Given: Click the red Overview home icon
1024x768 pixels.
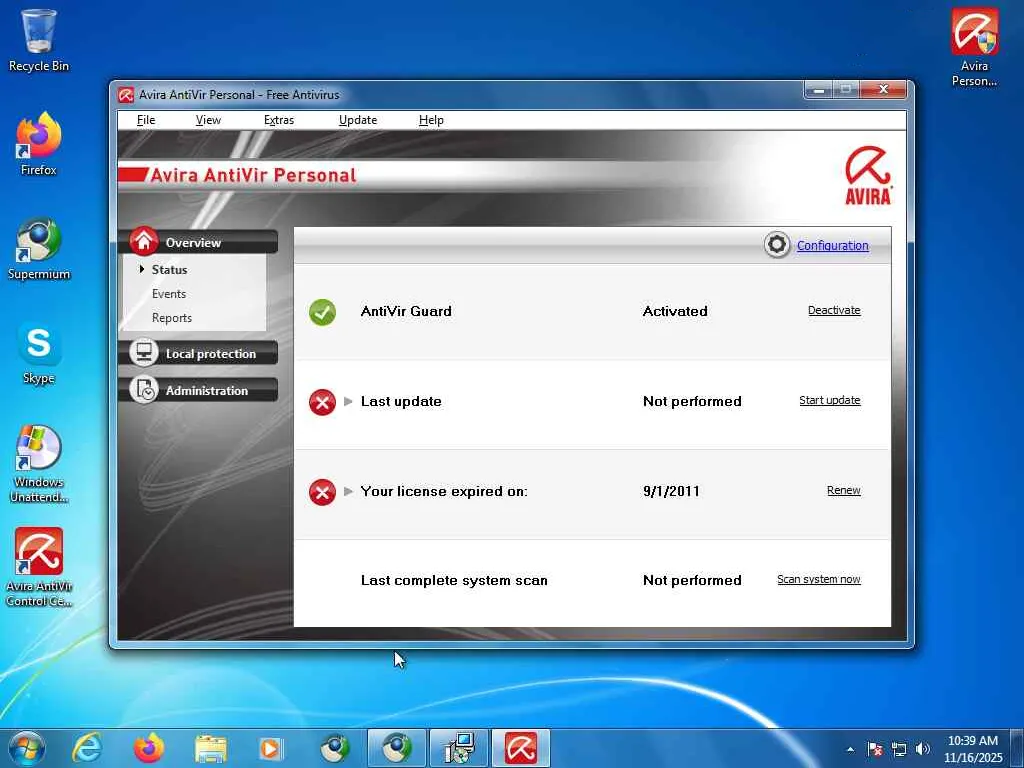Looking at the screenshot, I should [144, 241].
